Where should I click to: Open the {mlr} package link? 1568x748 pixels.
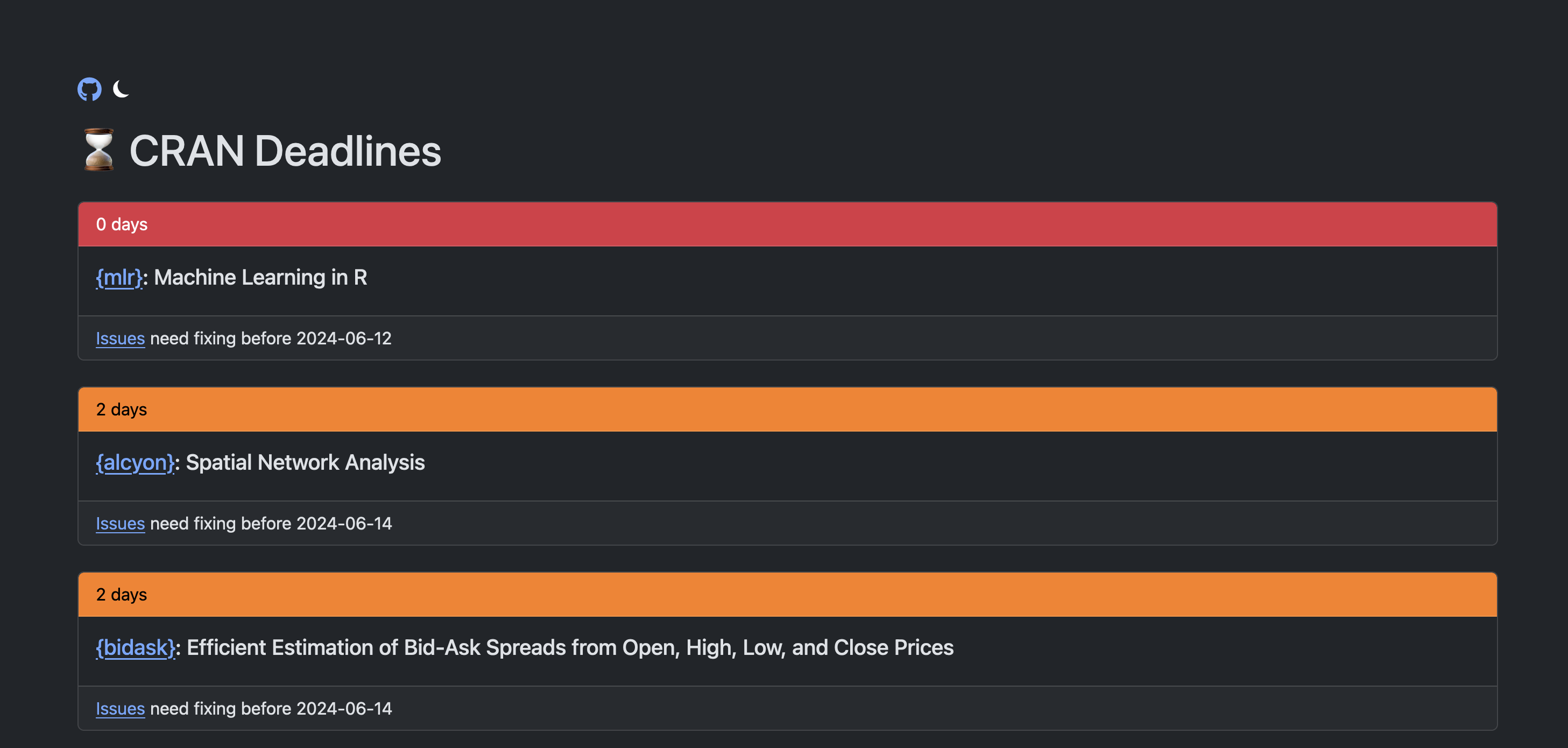pyautogui.click(x=119, y=278)
